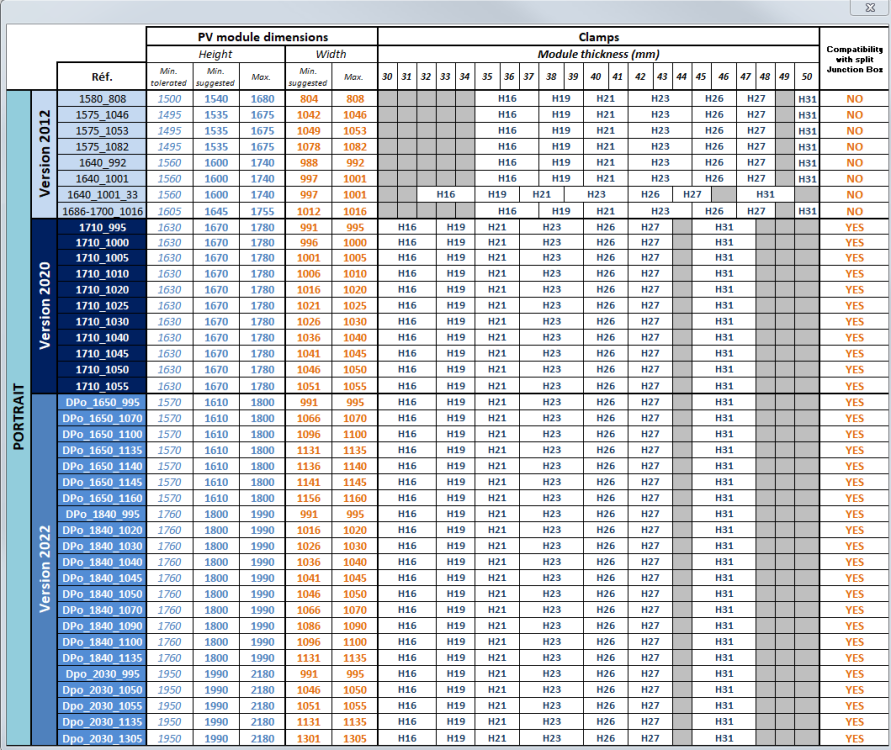Select the 1580_808 reference cell

pyautogui.click(x=102, y=99)
